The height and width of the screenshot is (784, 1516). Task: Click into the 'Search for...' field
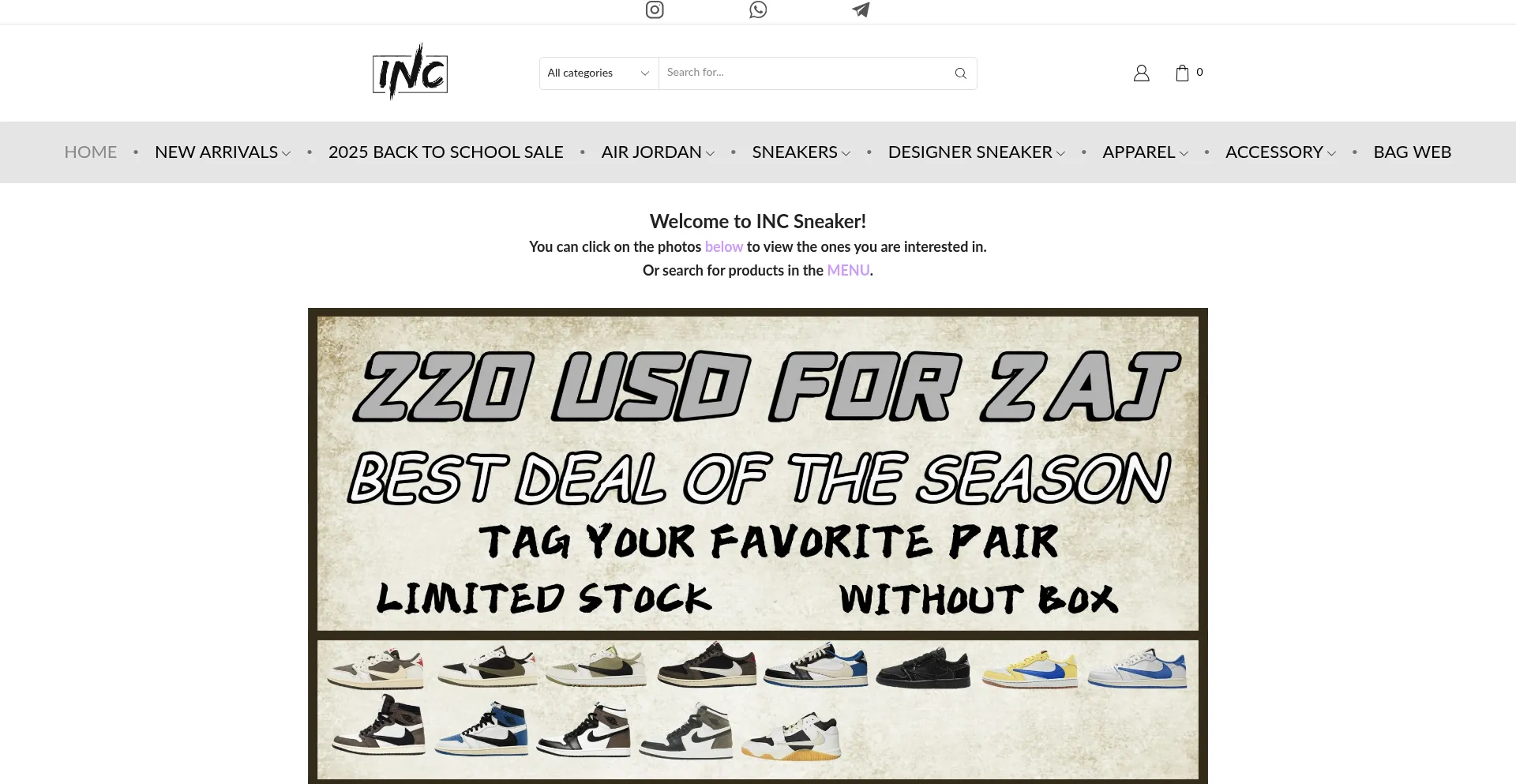click(805, 73)
